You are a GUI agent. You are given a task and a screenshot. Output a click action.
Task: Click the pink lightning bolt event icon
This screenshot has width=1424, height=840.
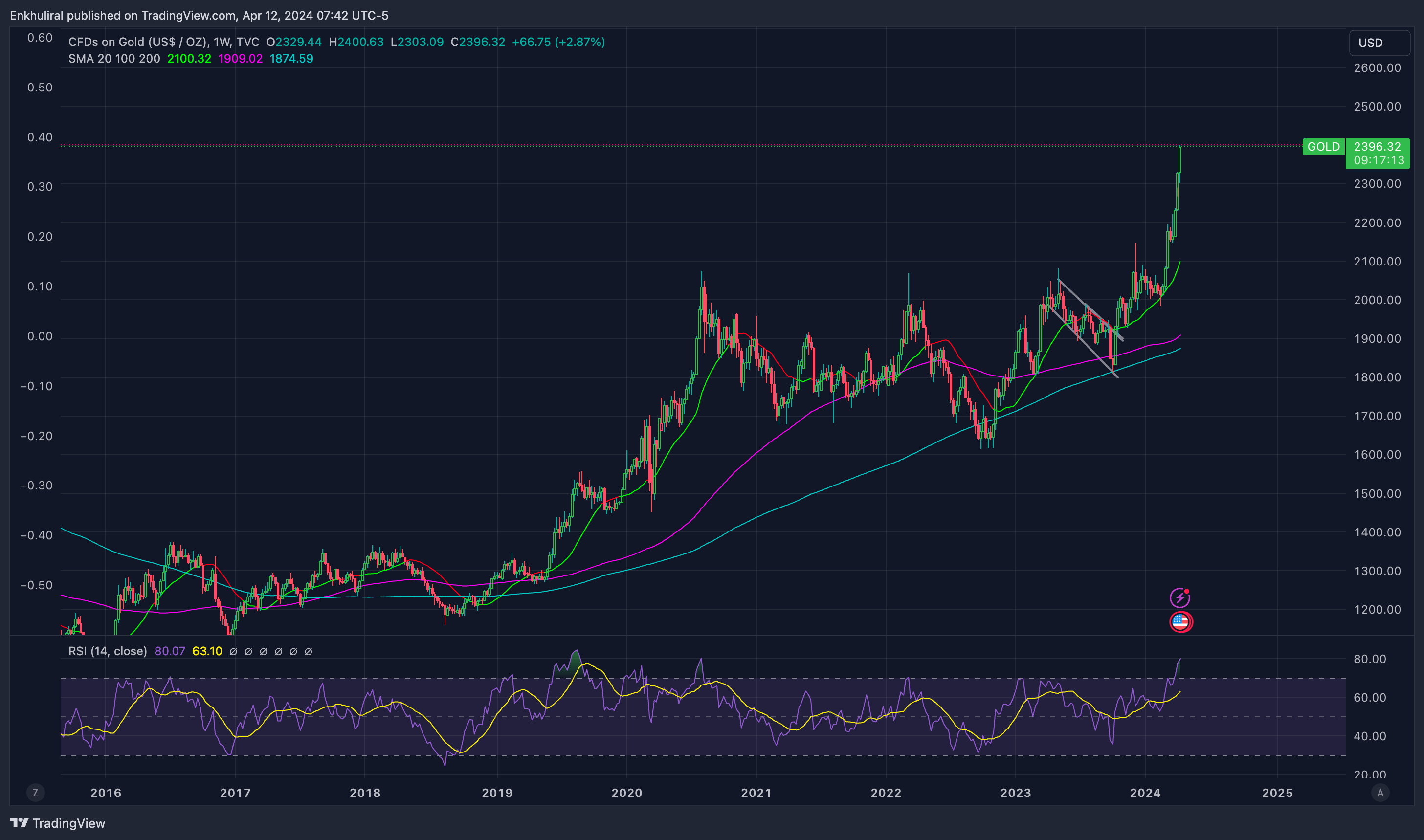tap(1179, 597)
